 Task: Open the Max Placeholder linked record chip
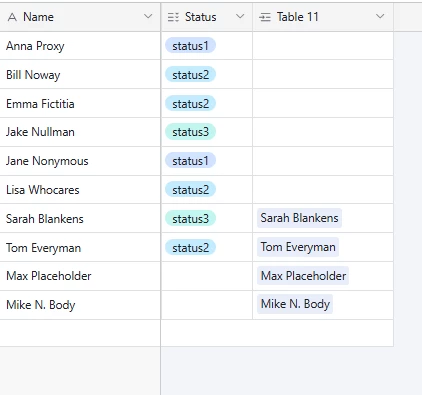303,276
